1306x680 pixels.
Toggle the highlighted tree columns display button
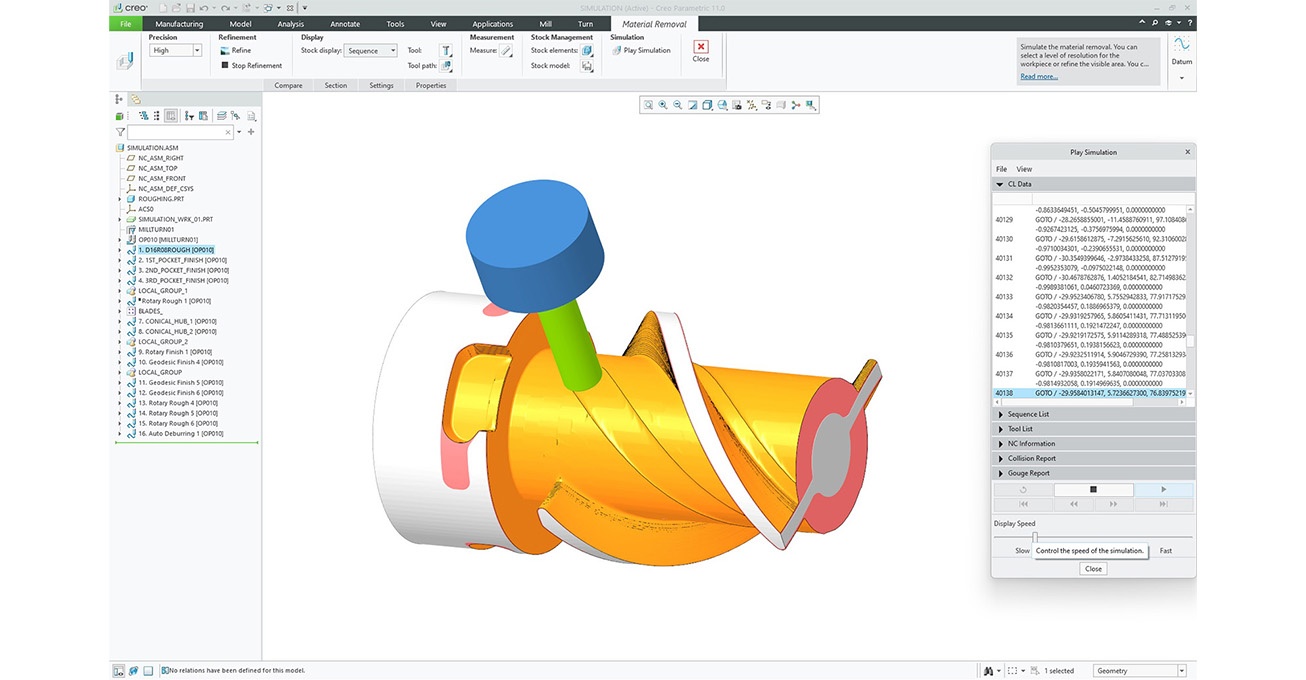point(171,116)
